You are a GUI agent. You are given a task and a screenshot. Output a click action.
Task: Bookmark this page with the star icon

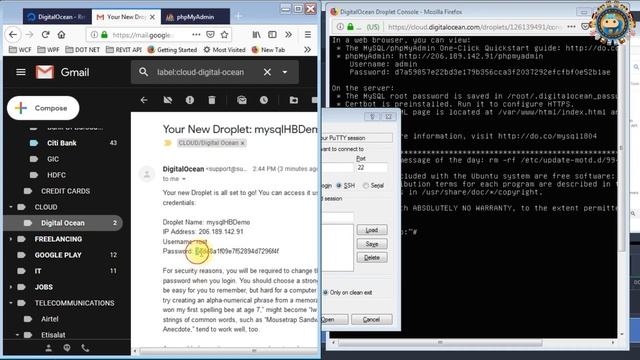click(224, 35)
